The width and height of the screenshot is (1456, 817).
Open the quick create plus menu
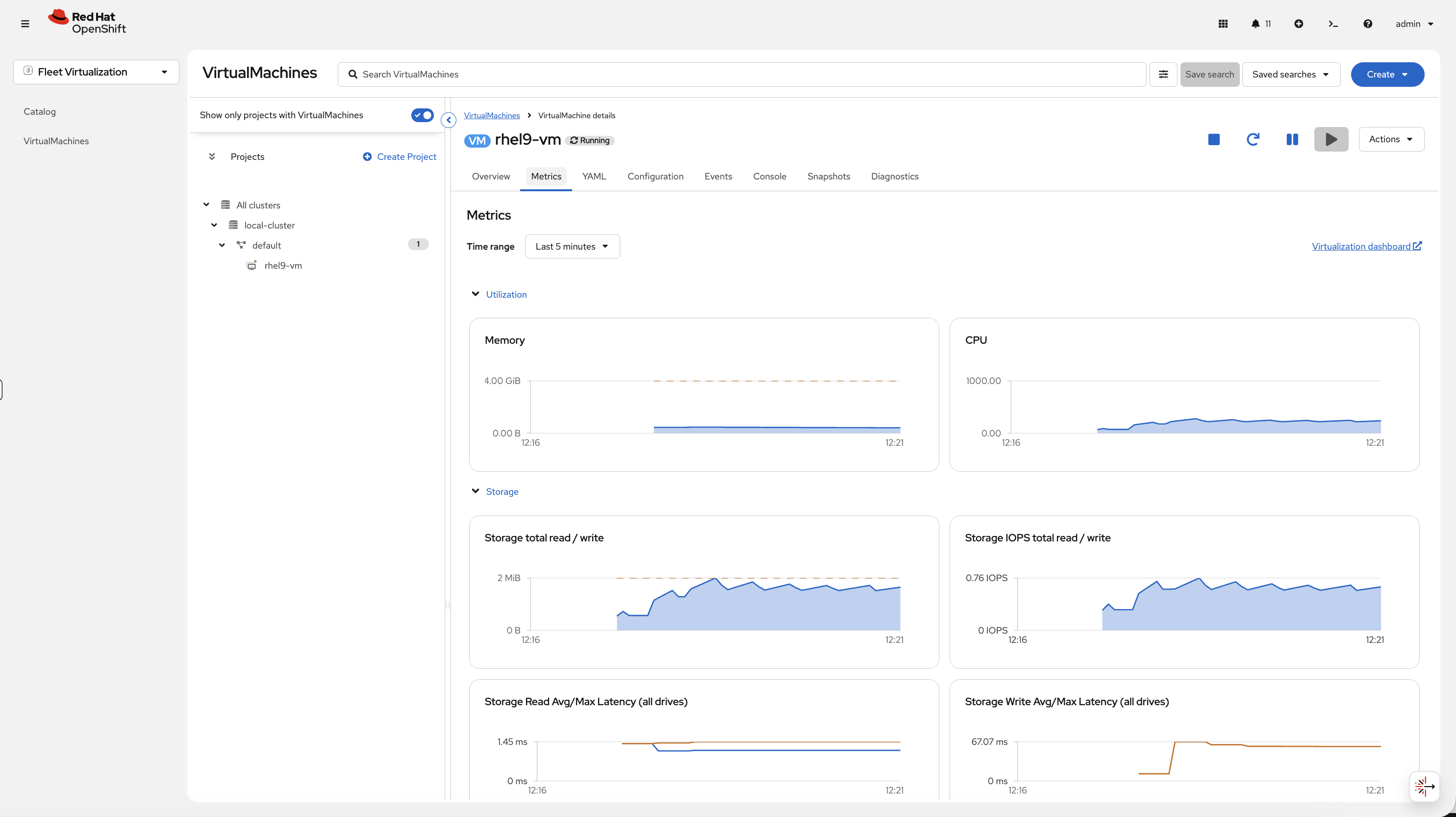click(x=1298, y=24)
